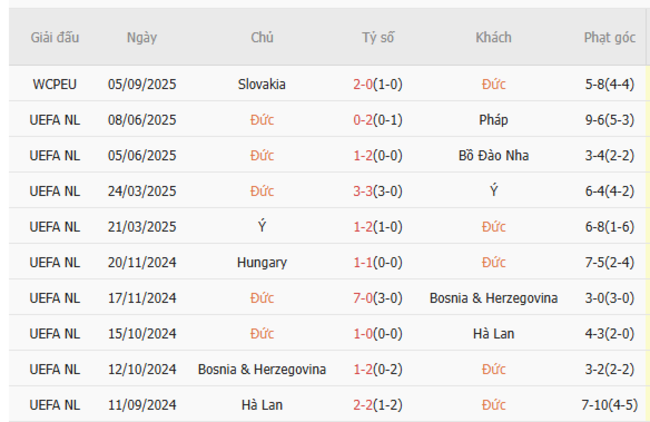
Task: Click the 9-6(5-3) corner kick stat
Action: tap(610, 120)
